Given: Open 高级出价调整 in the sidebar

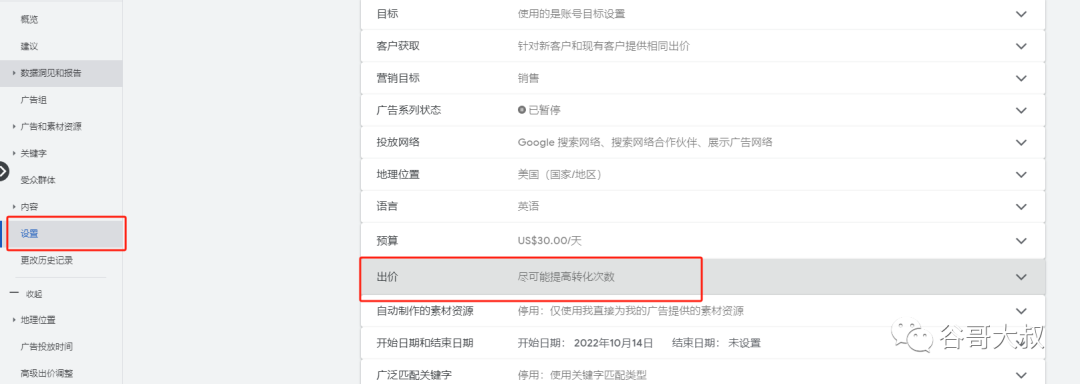Looking at the screenshot, I should 47,374.
